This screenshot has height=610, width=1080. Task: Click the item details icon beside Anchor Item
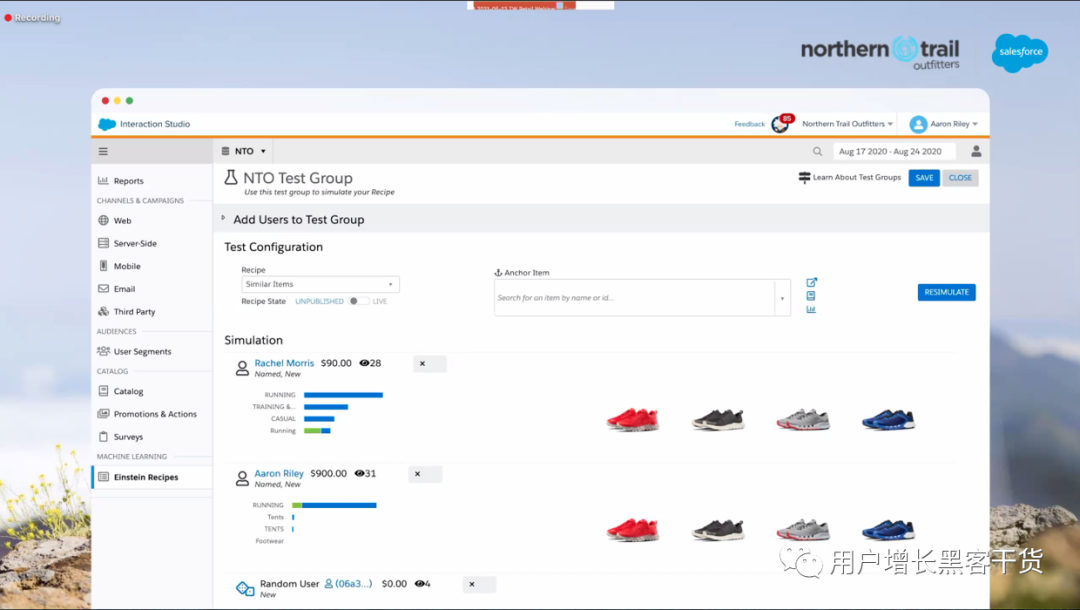[811, 296]
